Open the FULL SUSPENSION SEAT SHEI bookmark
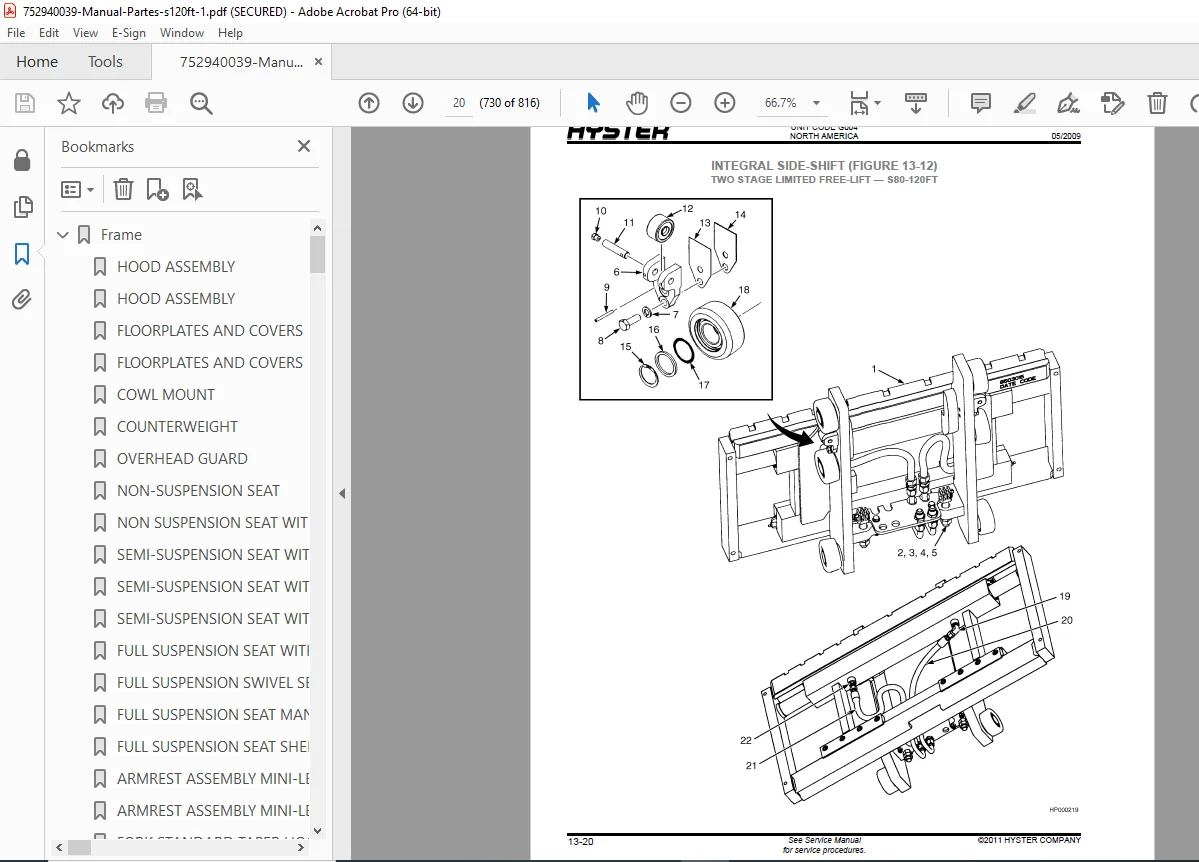The height and width of the screenshot is (862, 1199). pos(213,747)
